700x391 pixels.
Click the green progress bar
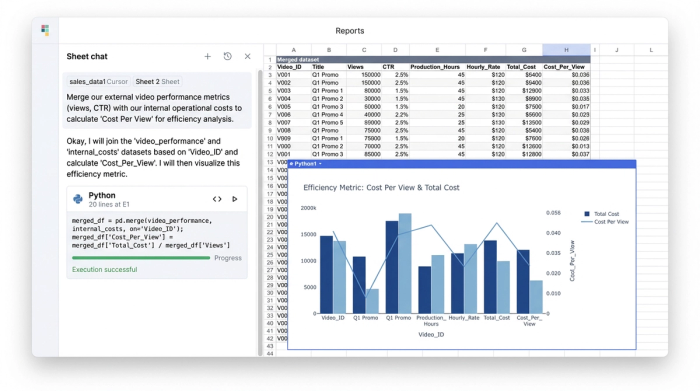click(141, 258)
